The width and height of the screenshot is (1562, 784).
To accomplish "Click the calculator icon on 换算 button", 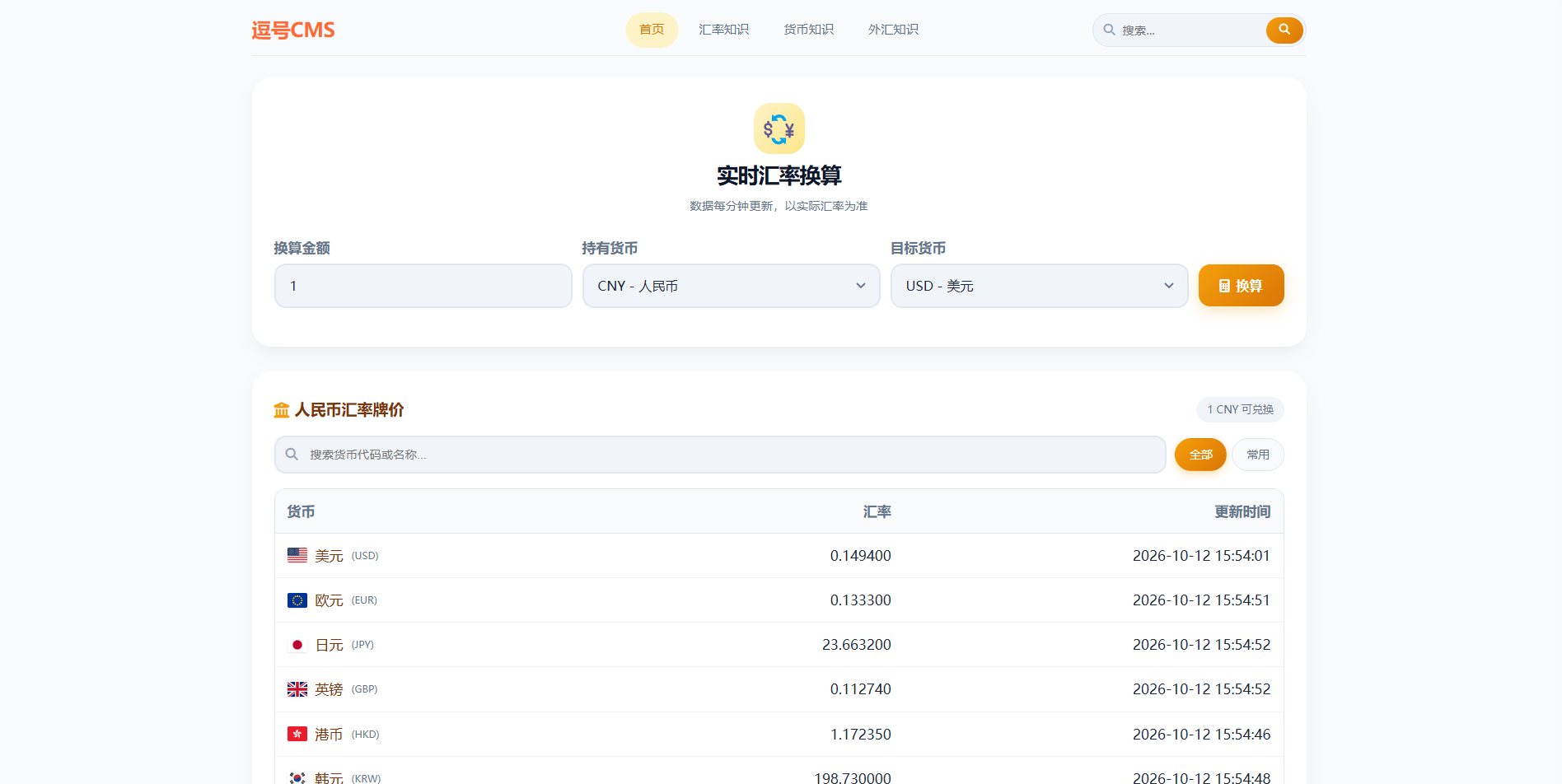I will coord(1224,286).
